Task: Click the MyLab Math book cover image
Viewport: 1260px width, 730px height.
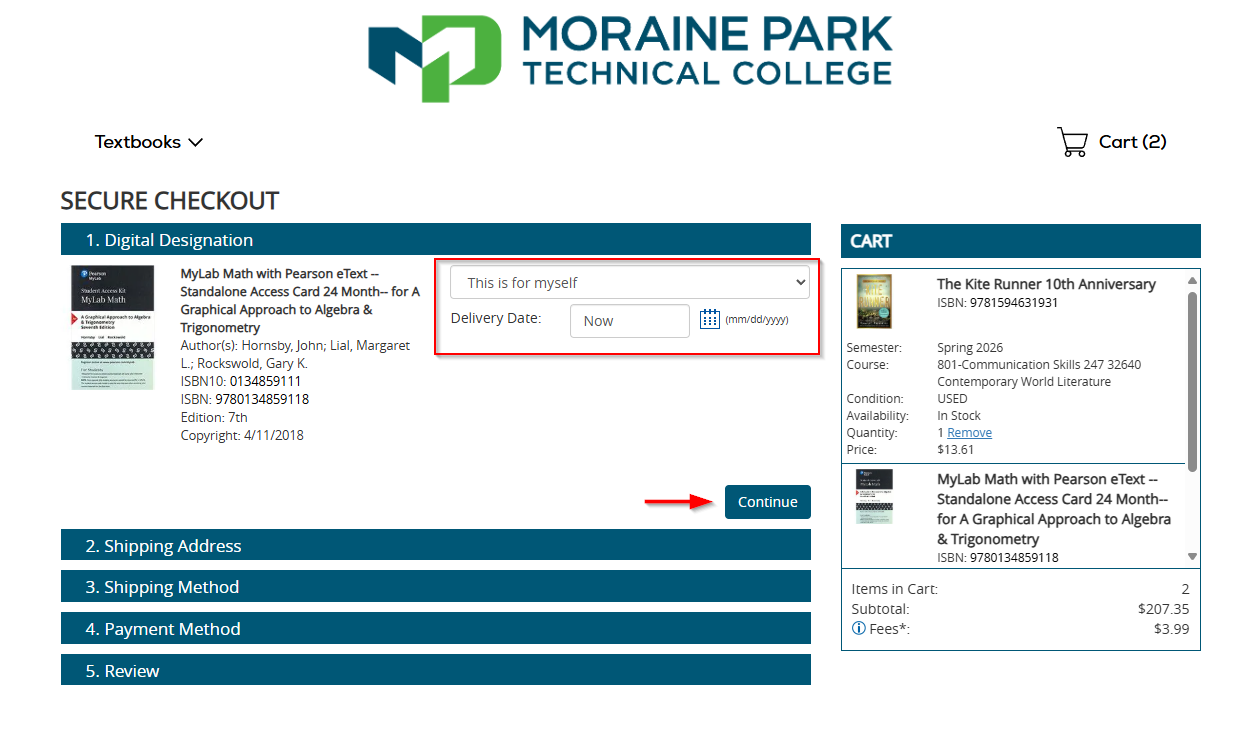Action: click(x=113, y=327)
